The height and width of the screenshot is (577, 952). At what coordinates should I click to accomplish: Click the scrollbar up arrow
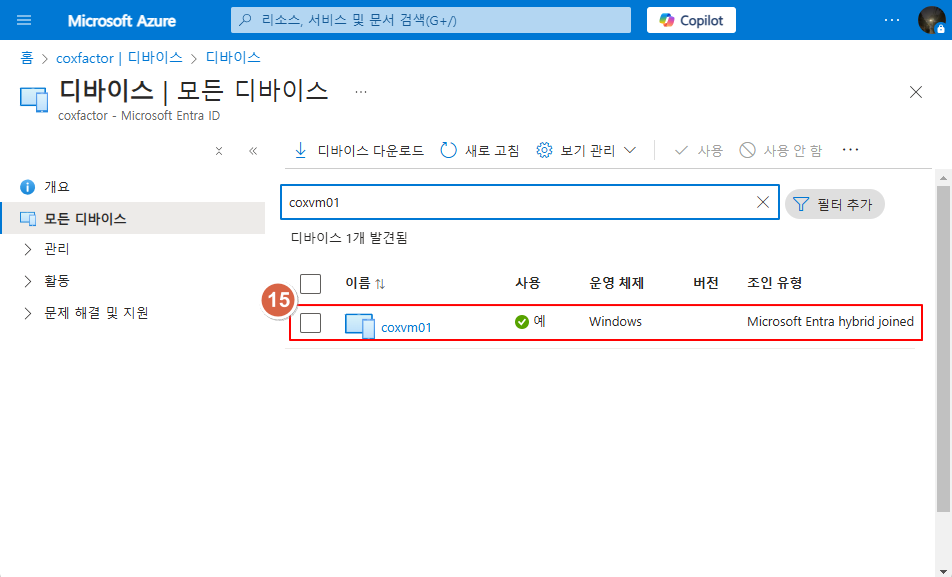[943, 178]
